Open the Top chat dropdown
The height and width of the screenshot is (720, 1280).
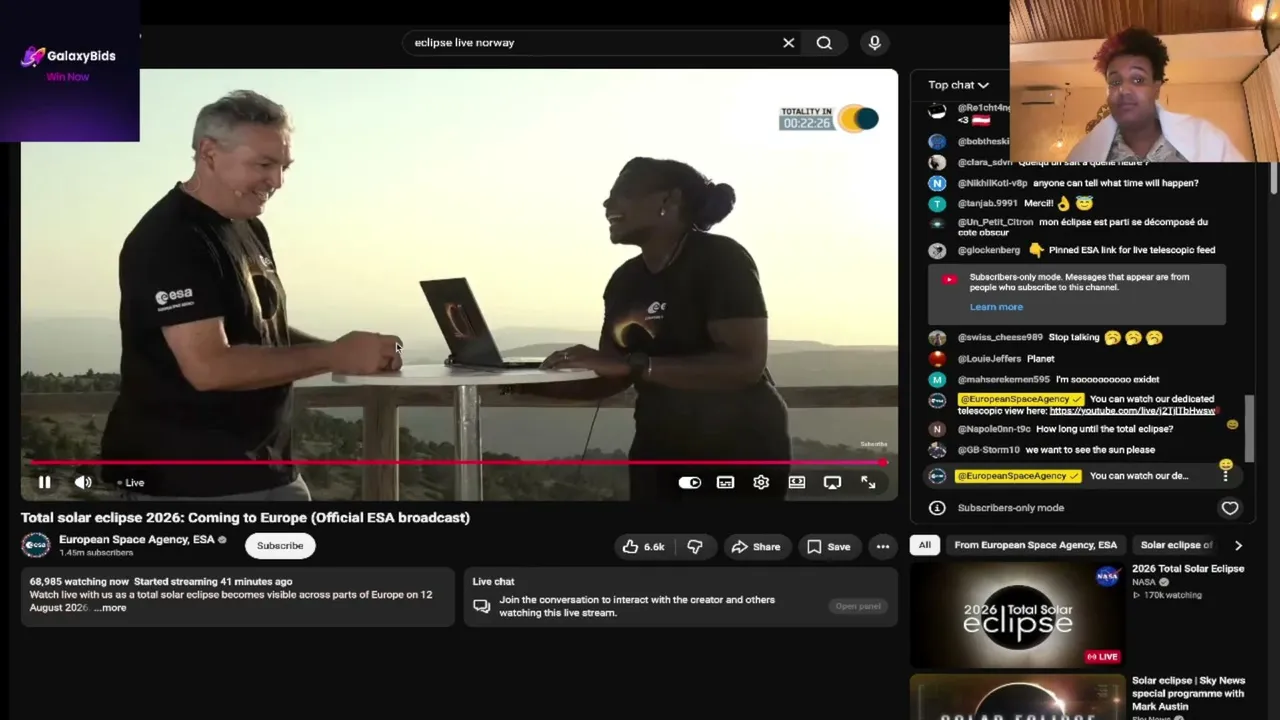[958, 85]
